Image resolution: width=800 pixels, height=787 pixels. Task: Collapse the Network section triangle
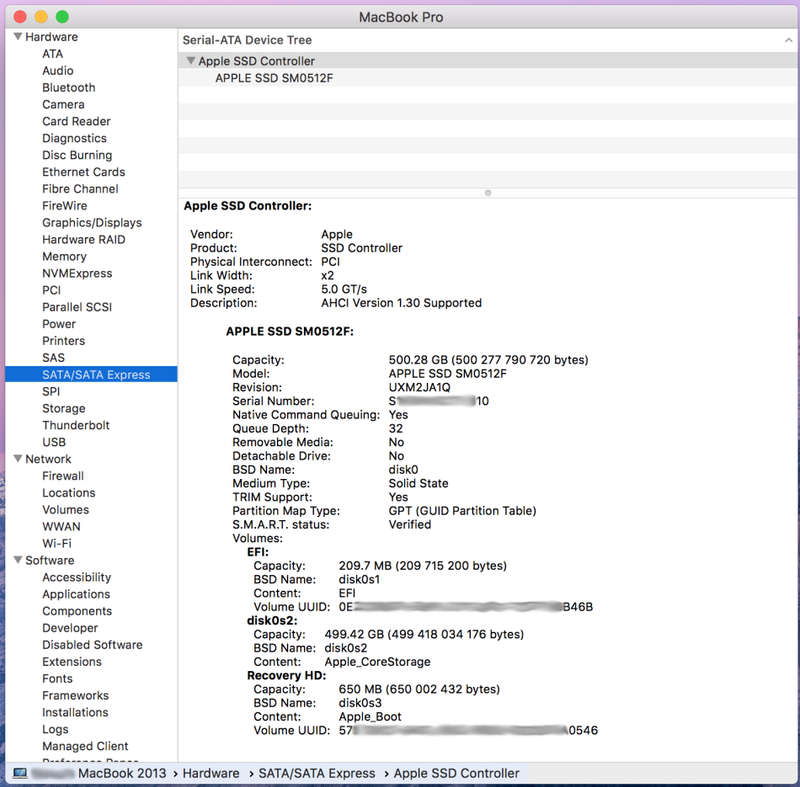(x=18, y=459)
